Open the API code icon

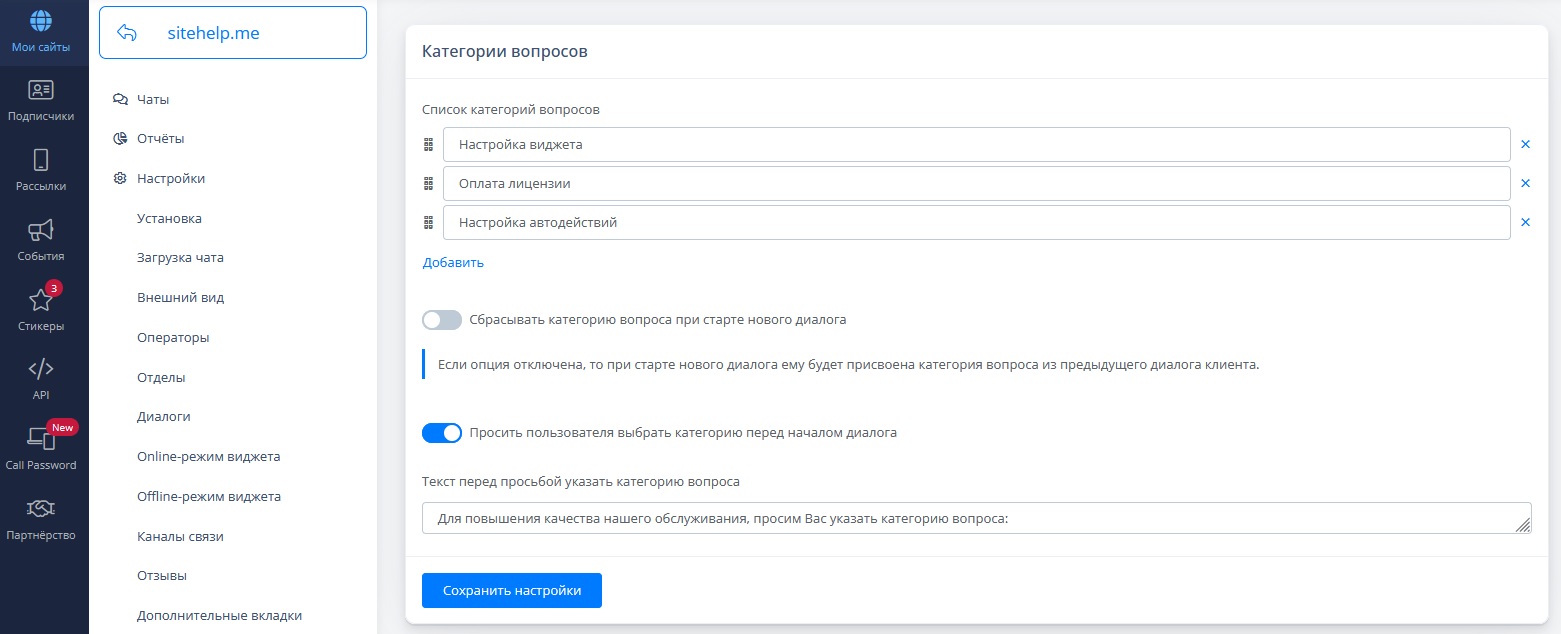41,369
